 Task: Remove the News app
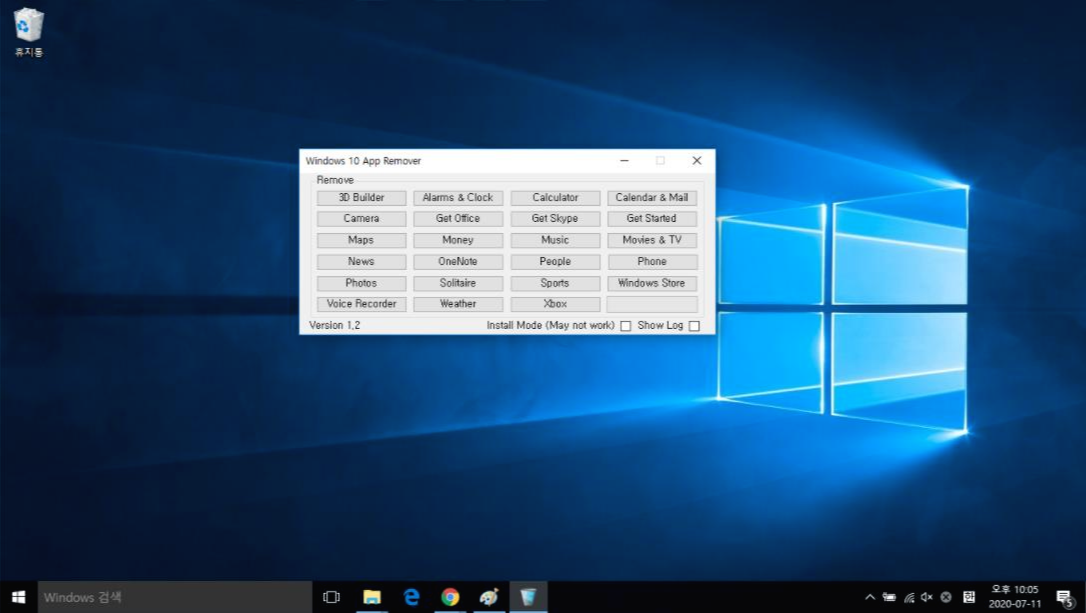pyautogui.click(x=362, y=262)
